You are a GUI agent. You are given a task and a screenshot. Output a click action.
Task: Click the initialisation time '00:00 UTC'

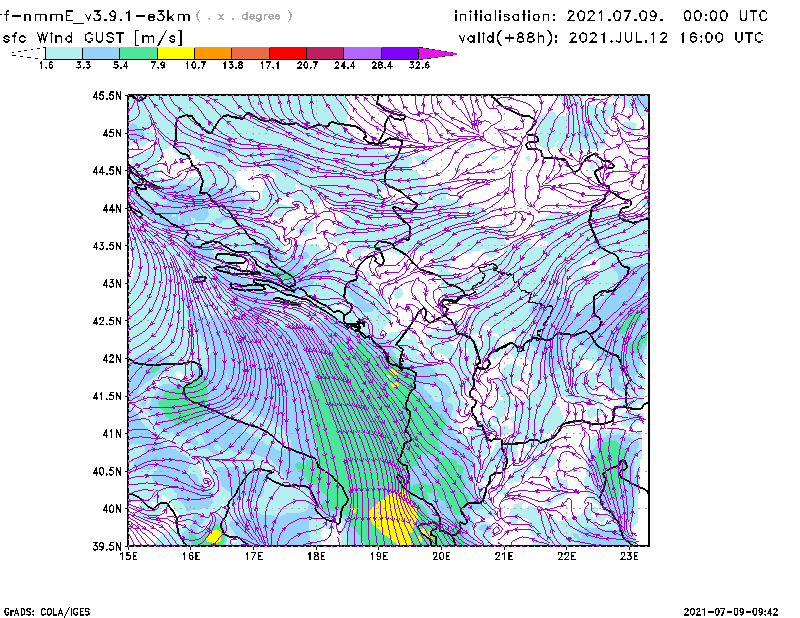pyautogui.click(x=726, y=16)
